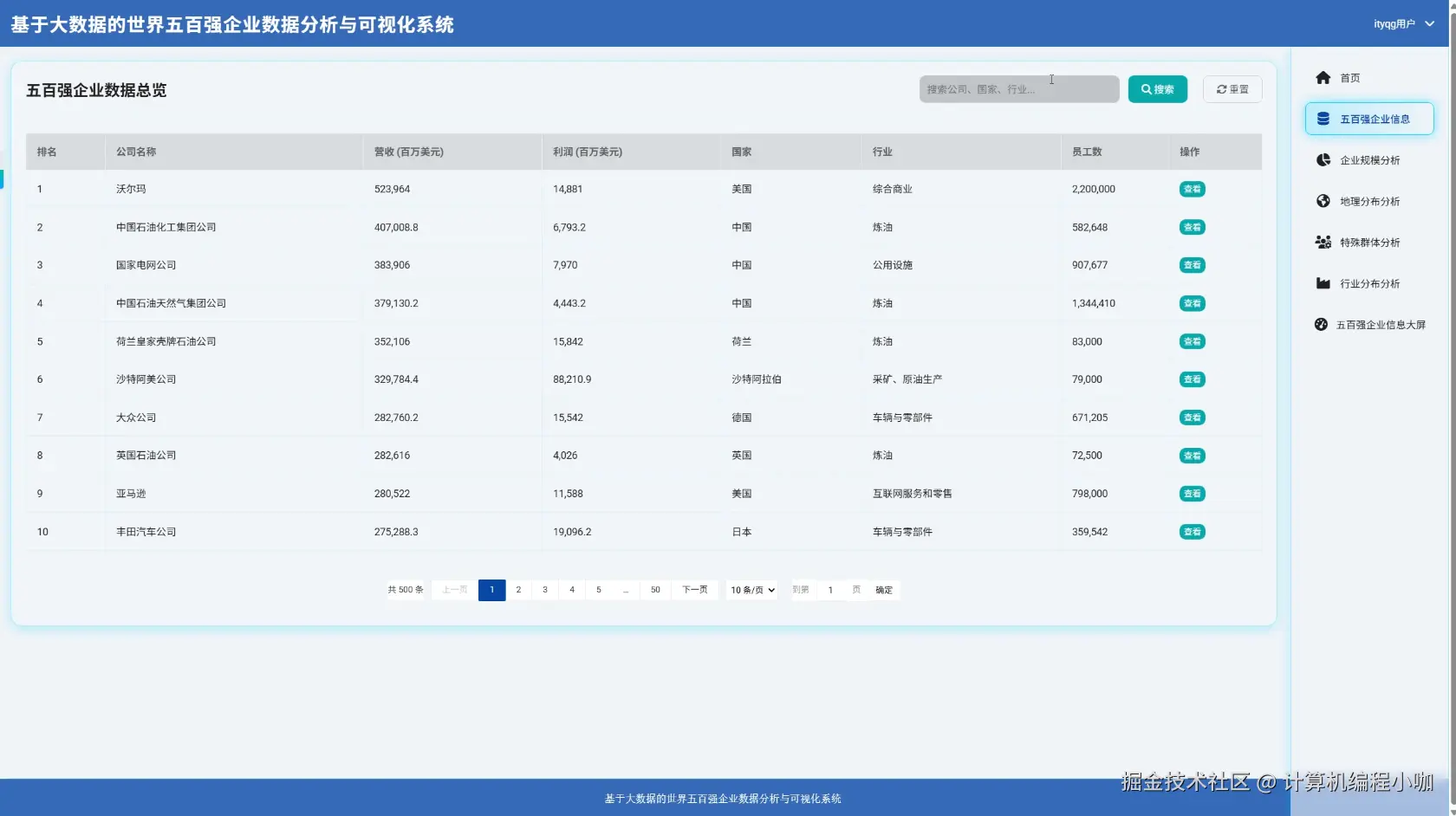Go to page 5 in pagination
Viewport: 1456px width, 816px height.
click(599, 590)
